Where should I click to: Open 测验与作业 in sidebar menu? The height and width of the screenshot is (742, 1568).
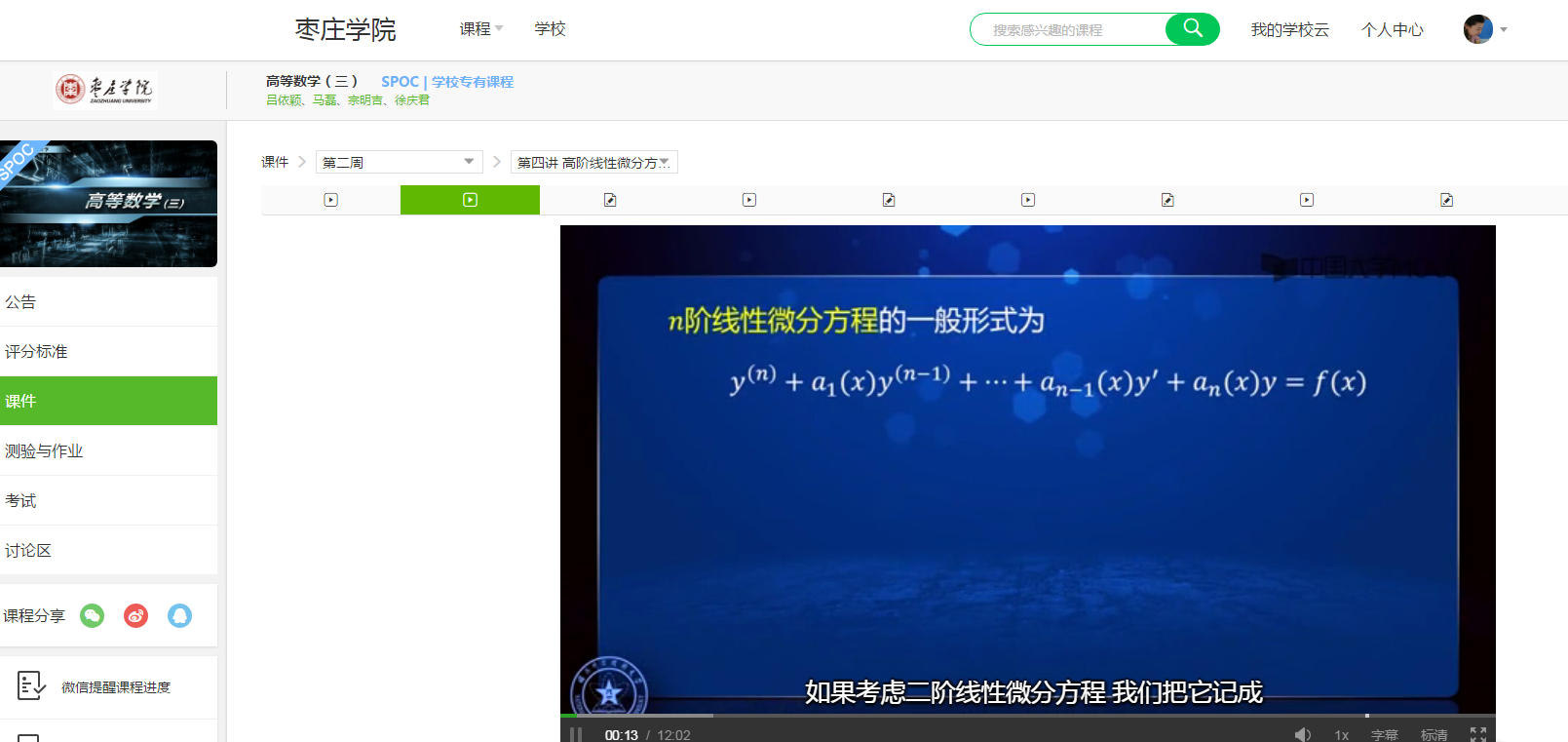[44, 450]
